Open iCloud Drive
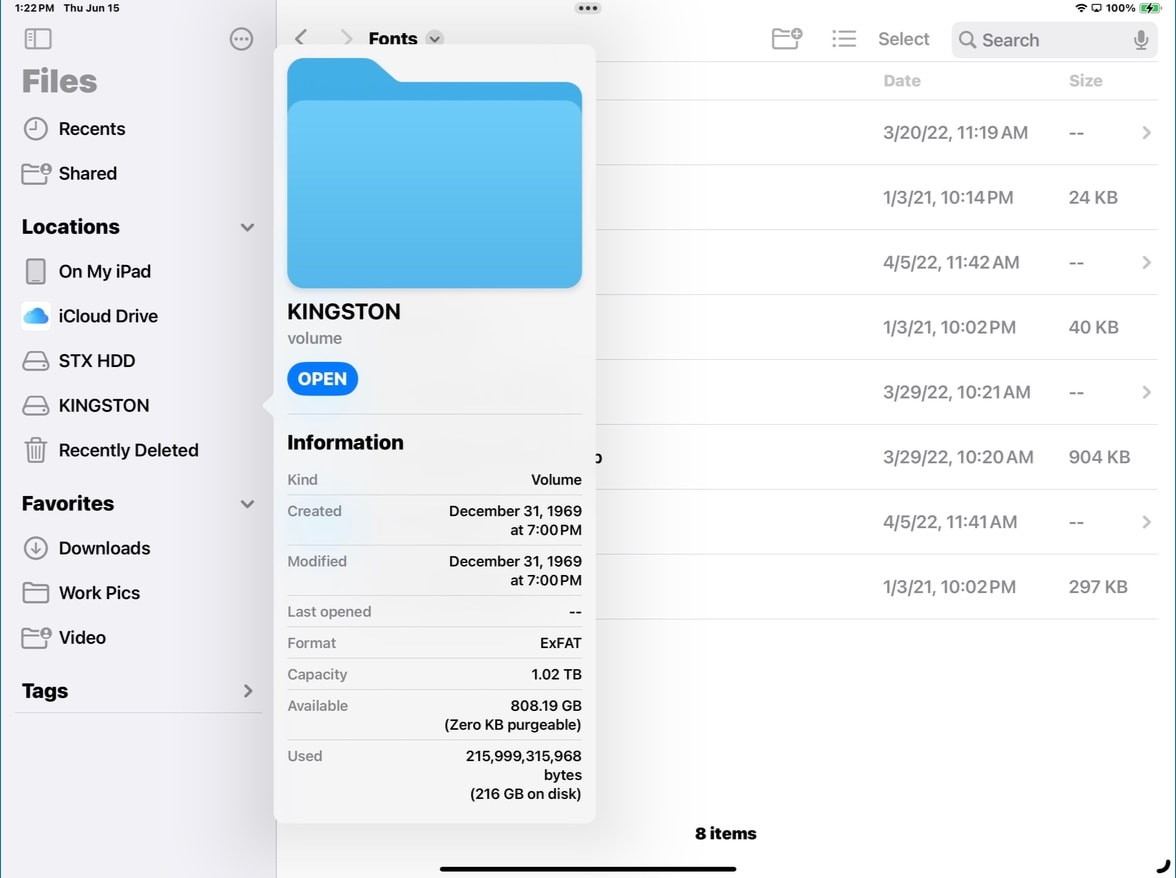The height and width of the screenshot is (878, 1176). coord(138,316)
